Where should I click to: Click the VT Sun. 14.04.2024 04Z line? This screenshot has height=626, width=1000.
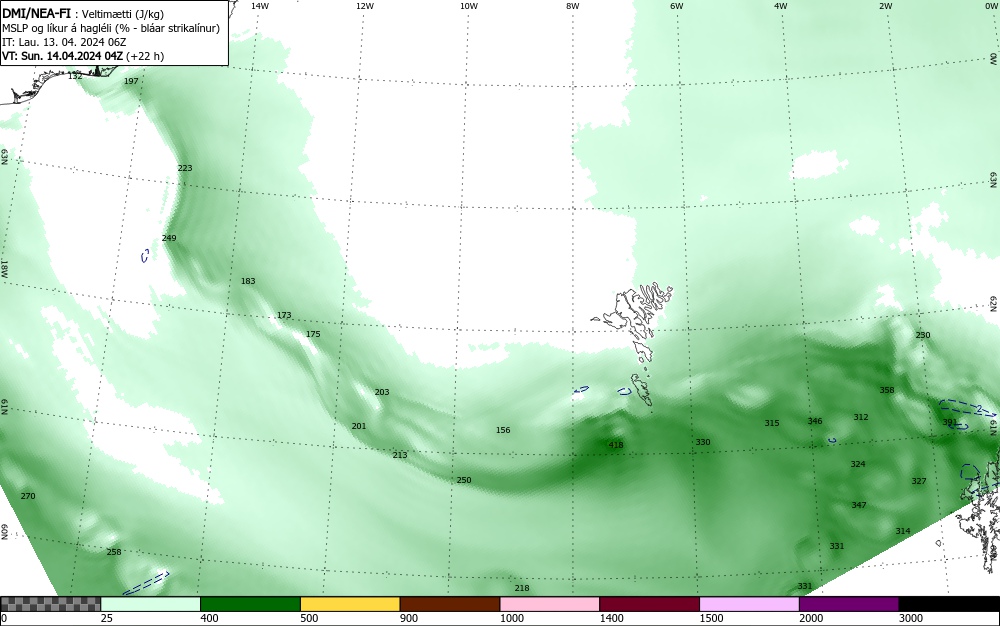[83, 56]
